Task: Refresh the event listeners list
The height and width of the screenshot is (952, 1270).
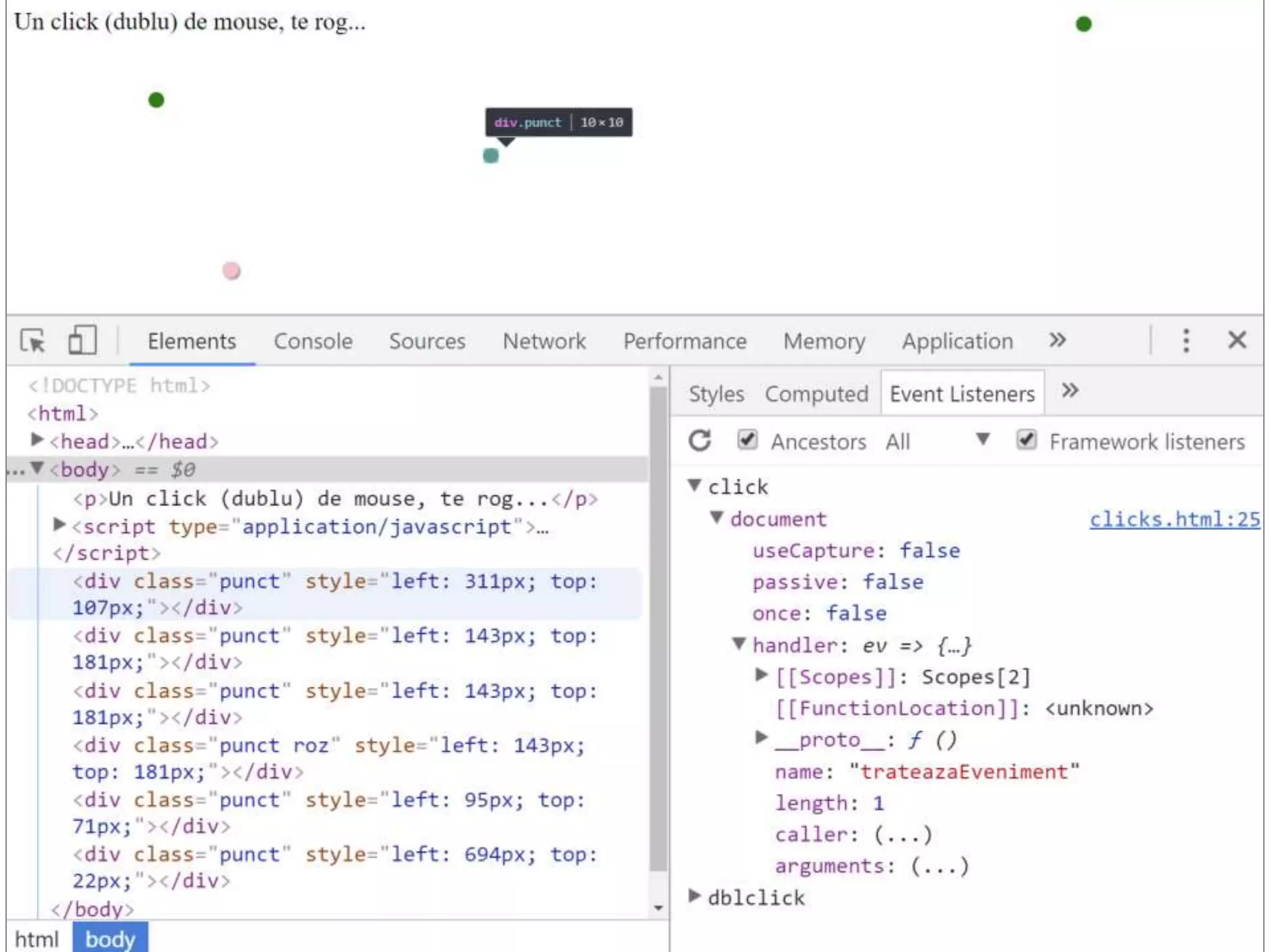Action: pos(700,441)
